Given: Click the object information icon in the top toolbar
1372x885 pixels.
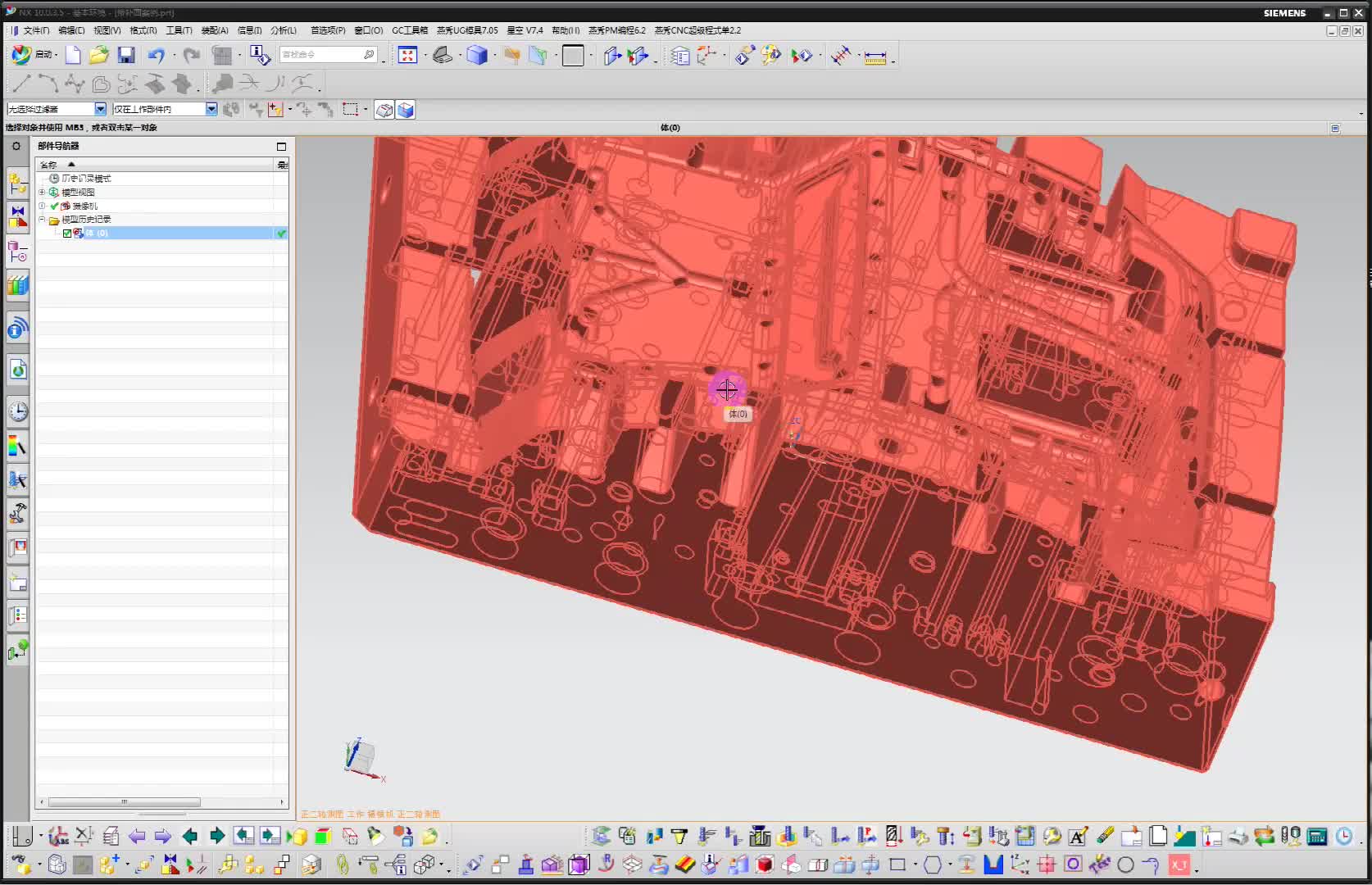Looking at the screenshot, I should pyautogui.click(x=259, y=55).
